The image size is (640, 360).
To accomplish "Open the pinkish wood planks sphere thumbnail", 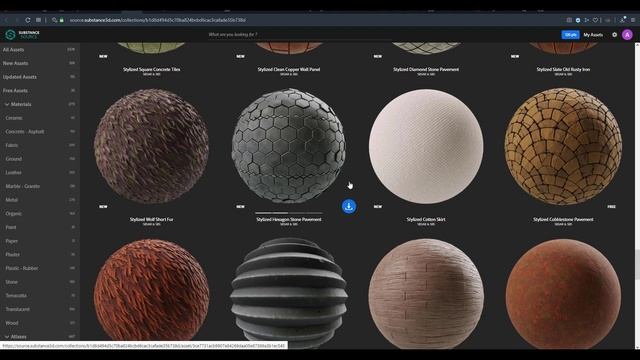I will pos(426,293).
